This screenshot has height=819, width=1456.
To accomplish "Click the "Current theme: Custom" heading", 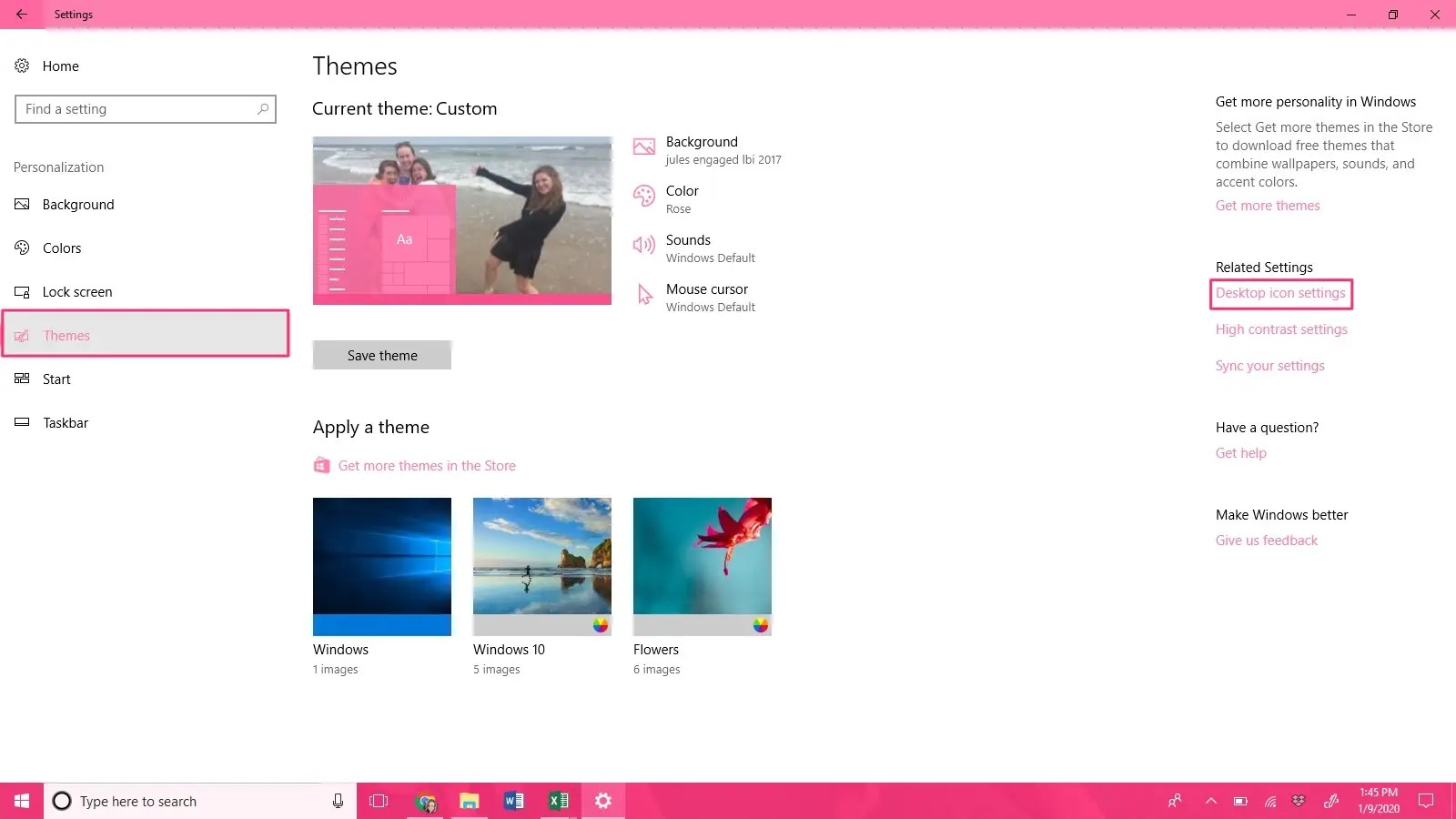I will 405,108.
